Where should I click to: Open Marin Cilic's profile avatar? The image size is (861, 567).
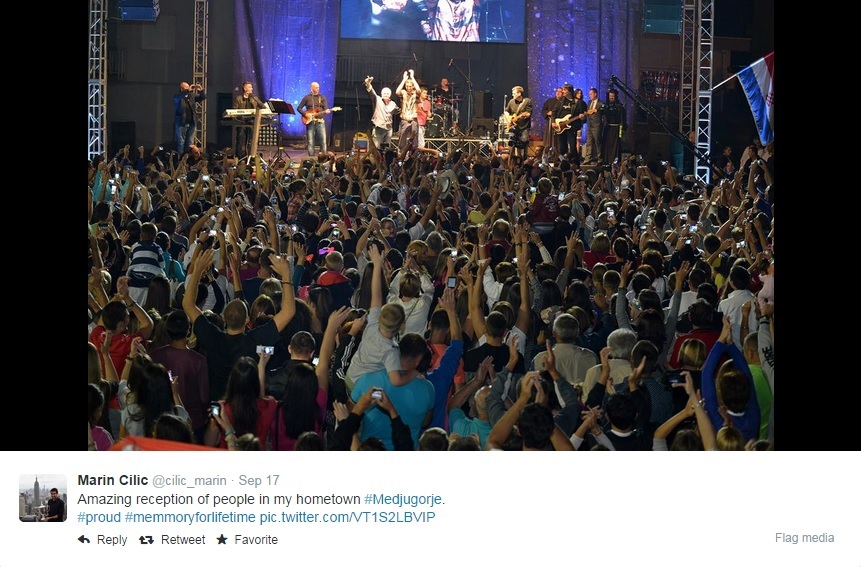(43, 498)
